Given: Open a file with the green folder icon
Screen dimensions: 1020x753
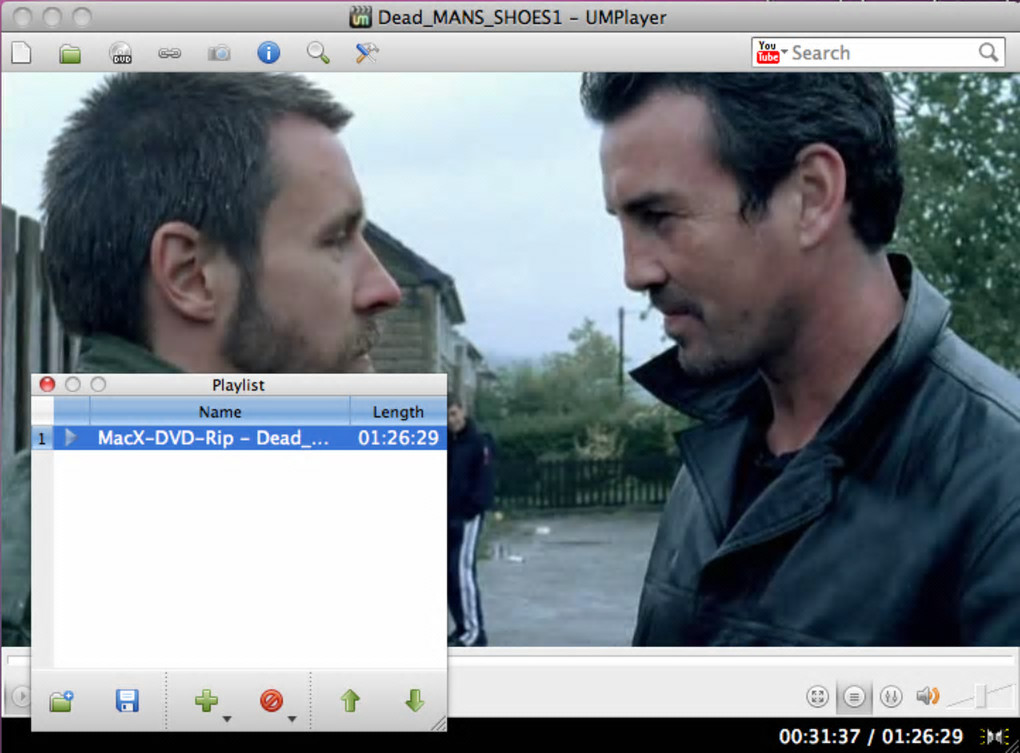Looking at the screenshot, I should pos(70,53).
